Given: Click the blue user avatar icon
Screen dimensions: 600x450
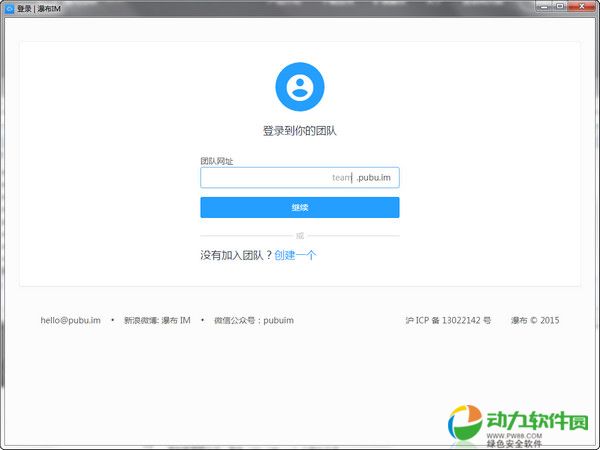Looking at the screenshot, I should pos(300,87).
